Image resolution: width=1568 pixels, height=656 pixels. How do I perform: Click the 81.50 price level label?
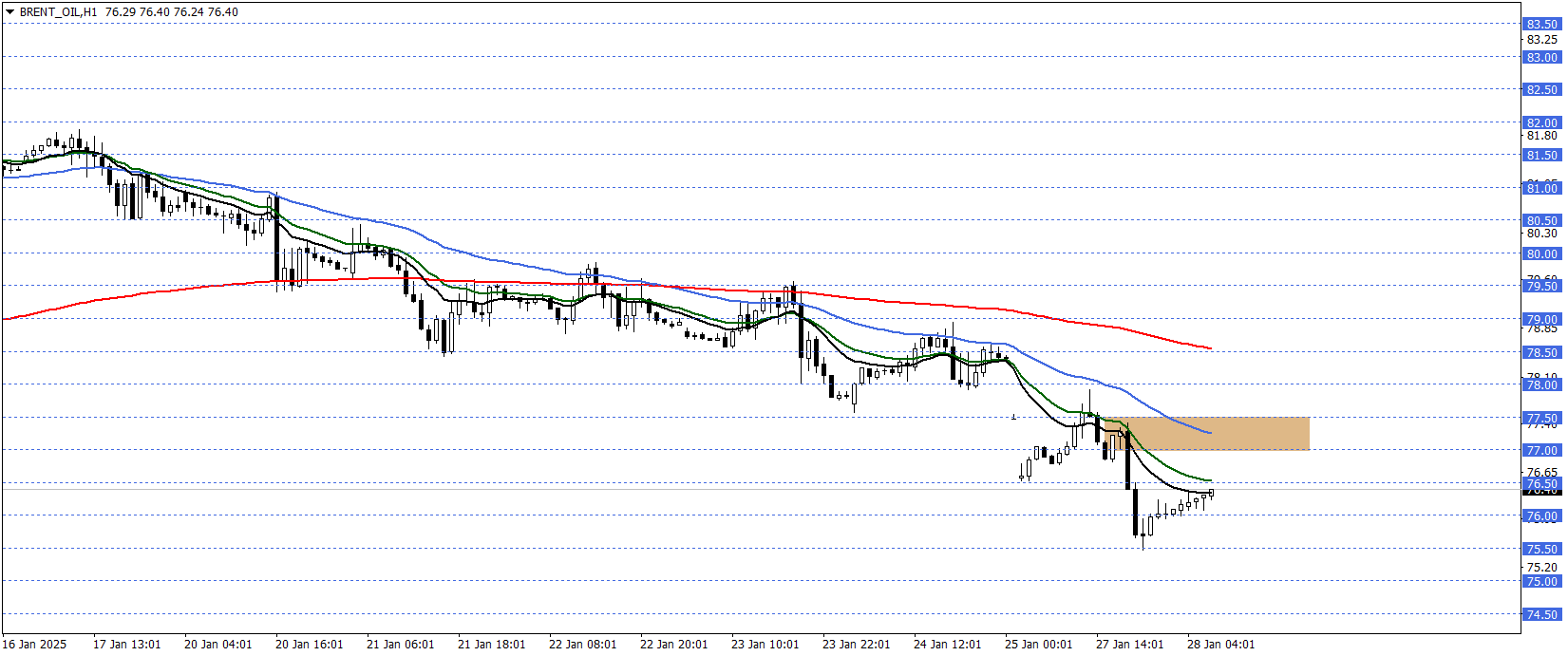1541,155
